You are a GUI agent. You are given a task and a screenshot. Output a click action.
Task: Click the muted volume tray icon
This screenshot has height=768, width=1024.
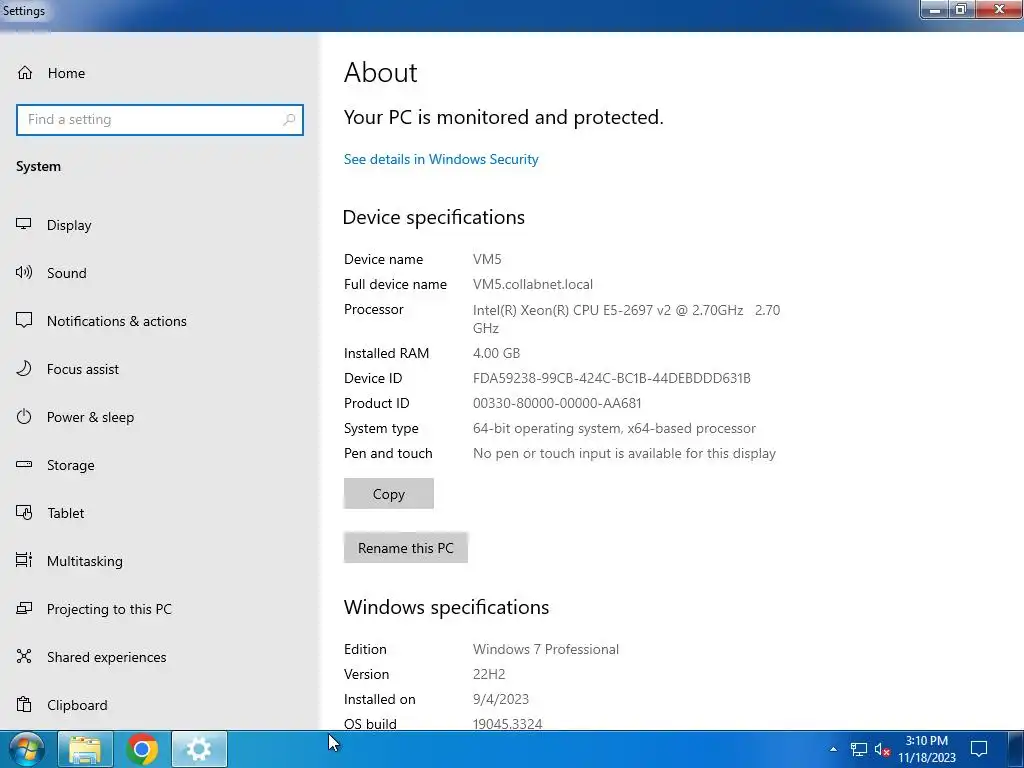point(882,749)
